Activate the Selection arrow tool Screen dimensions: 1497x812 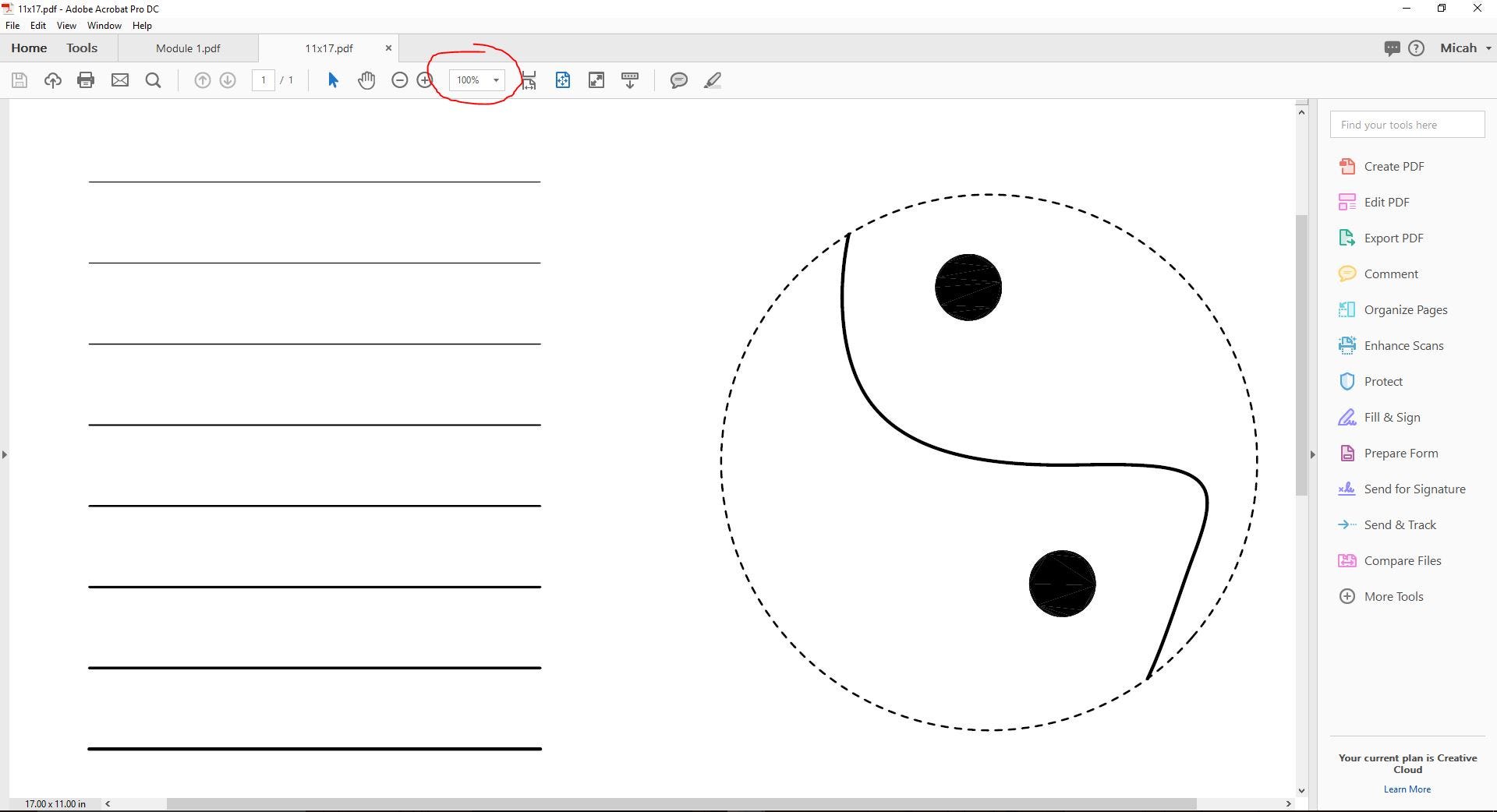click(x=333, y=80)
